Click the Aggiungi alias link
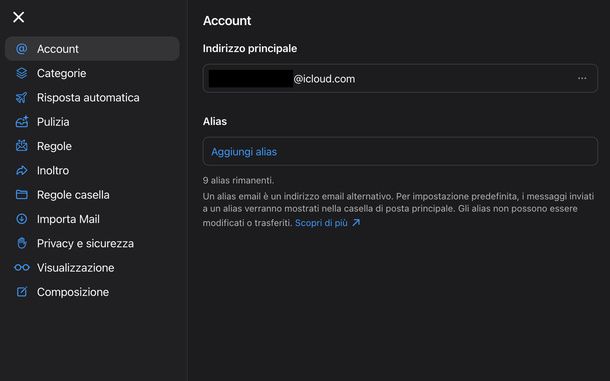This screenshot has height=381, width=610. 244,152
